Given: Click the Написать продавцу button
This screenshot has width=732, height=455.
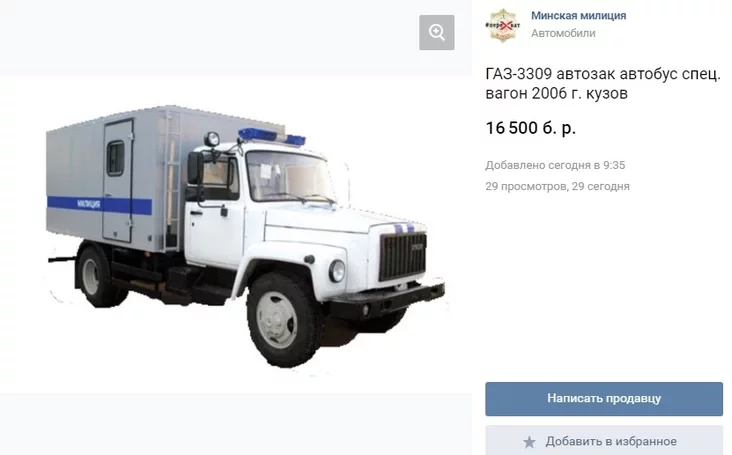Looking at the screenshot, I should [x=604, y=399].
